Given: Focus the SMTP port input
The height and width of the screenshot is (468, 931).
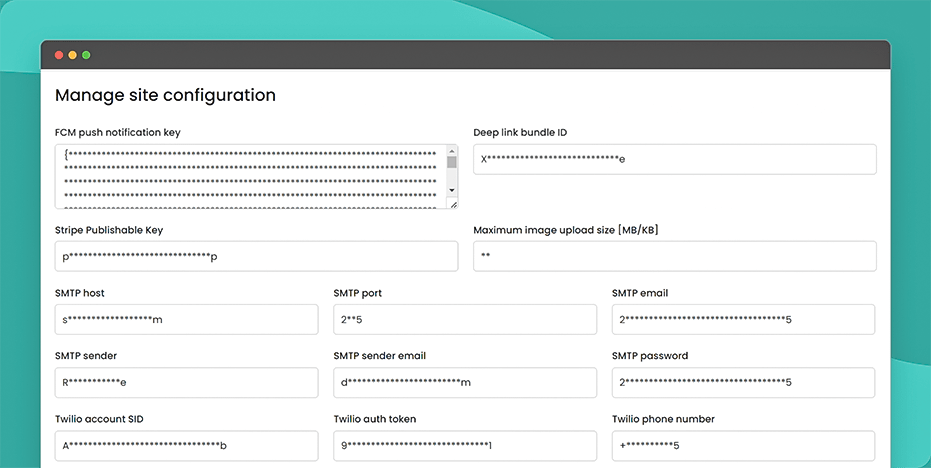Looking at the screenshot, I should click(465, 320).
